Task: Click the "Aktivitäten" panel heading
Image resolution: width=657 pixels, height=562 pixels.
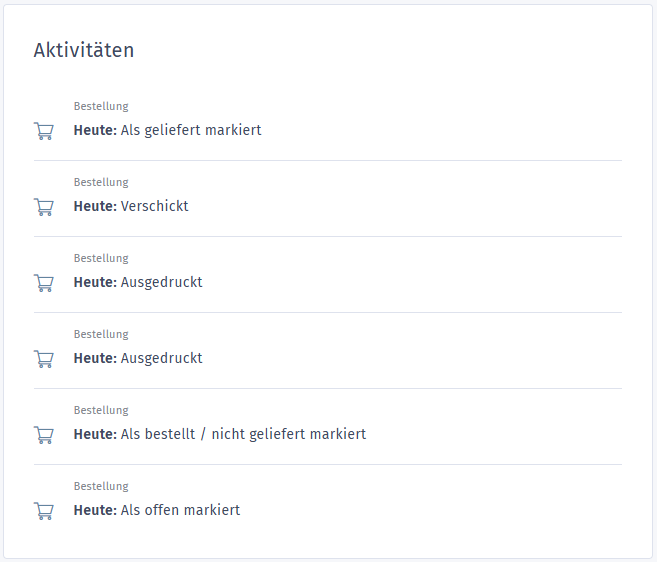Action: [x=84, y=50]
